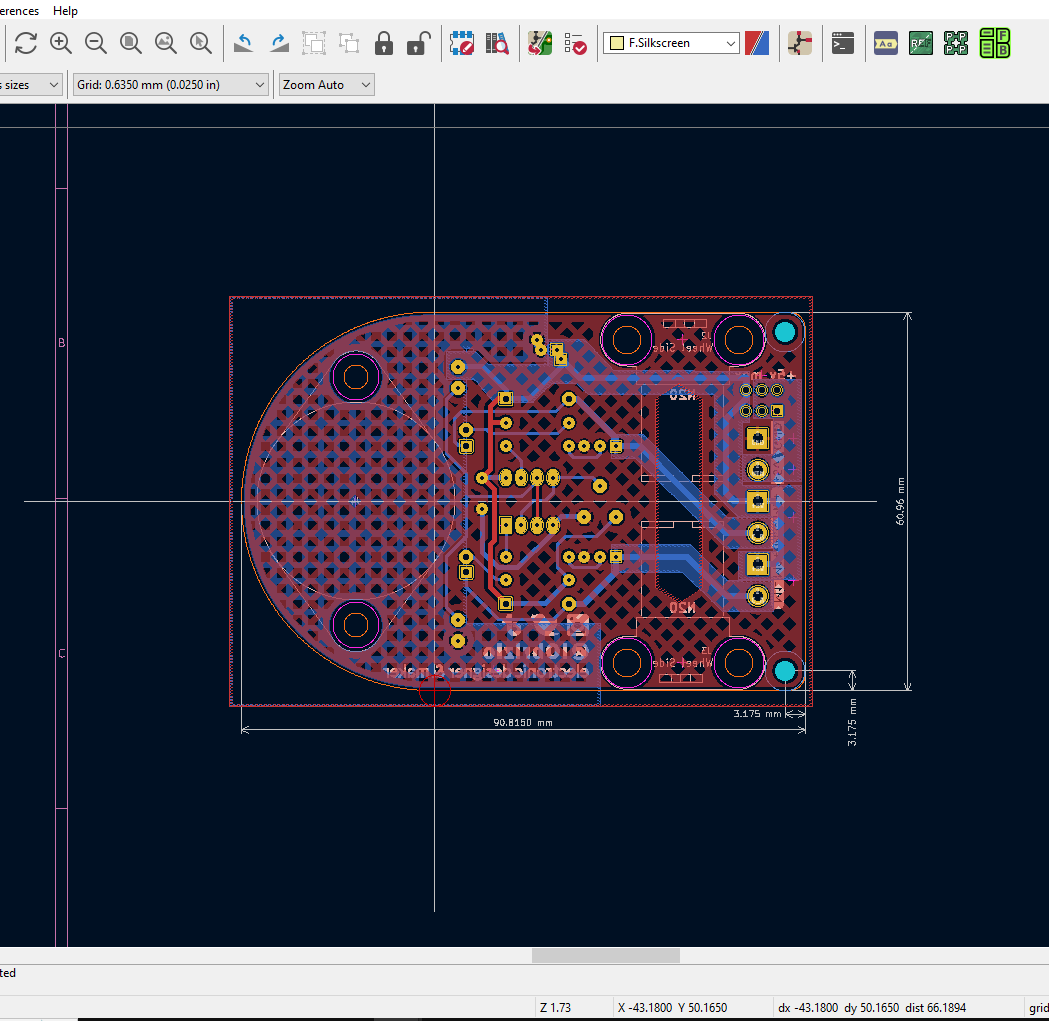Open the Footprint Editor
The width and height of the screenshot is (1049, 1021).
coord(462,43)
